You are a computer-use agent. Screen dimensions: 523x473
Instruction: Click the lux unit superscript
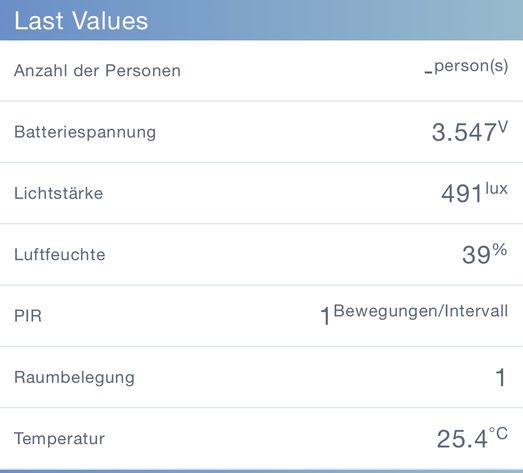click(497, 189)
